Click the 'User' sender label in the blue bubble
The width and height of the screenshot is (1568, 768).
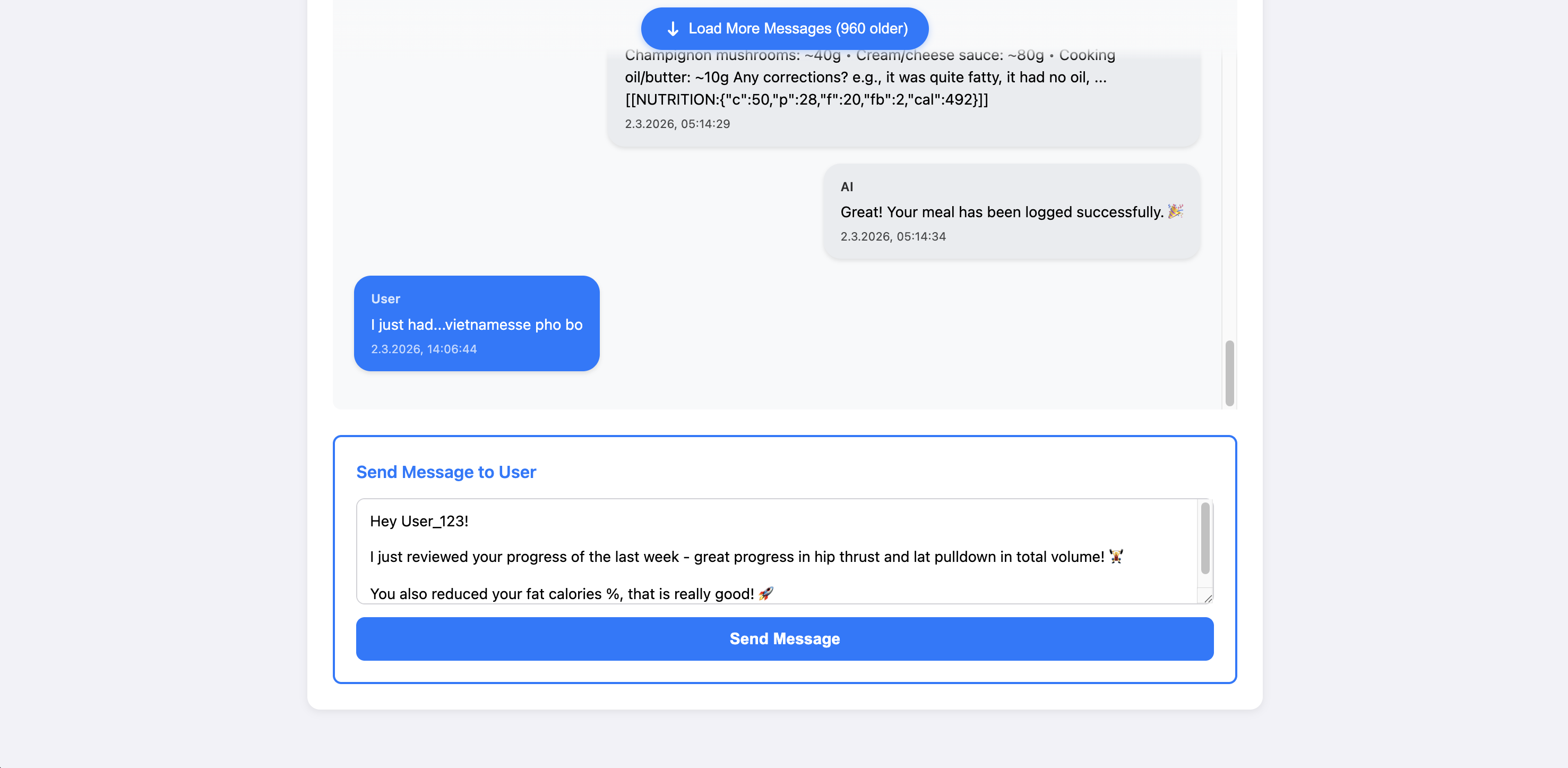point(386,298)
